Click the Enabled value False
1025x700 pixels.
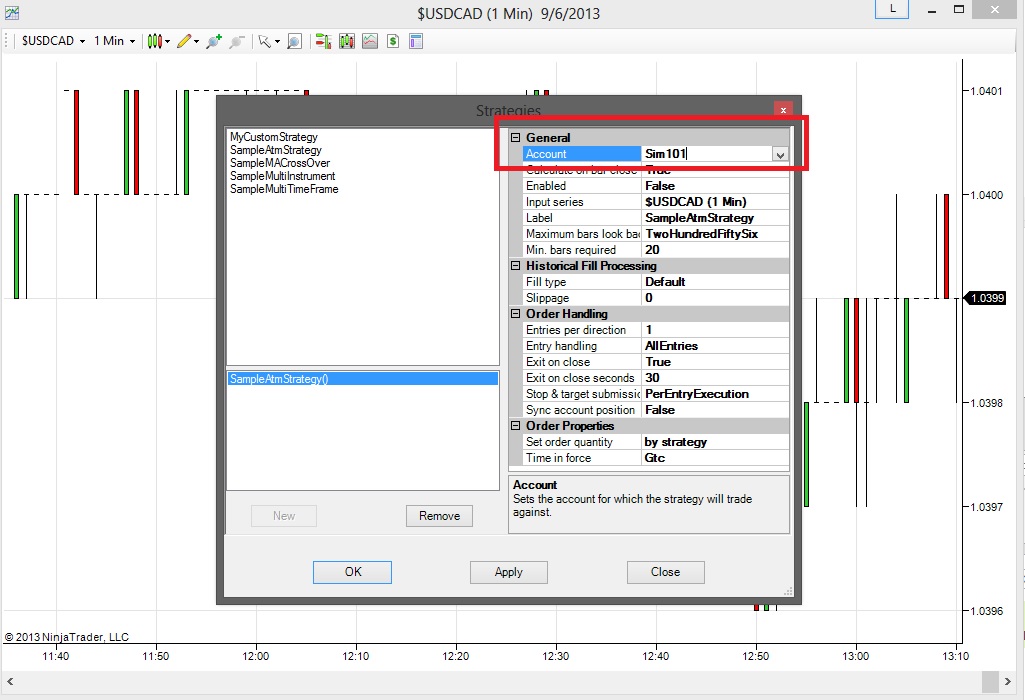(x=716, y=186)
